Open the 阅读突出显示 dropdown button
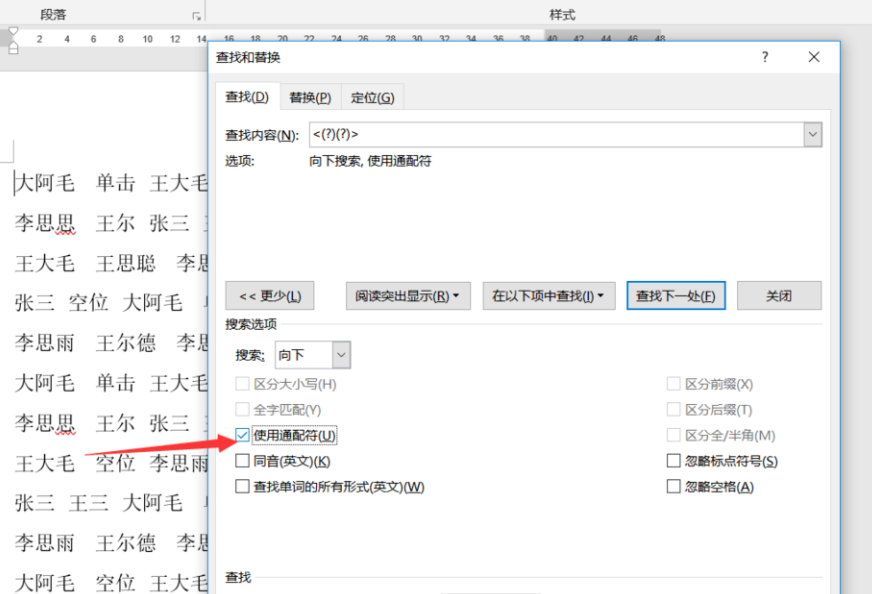Image resolution: width=872 pixels, height=594 pixels. click(x=408, y=296)
